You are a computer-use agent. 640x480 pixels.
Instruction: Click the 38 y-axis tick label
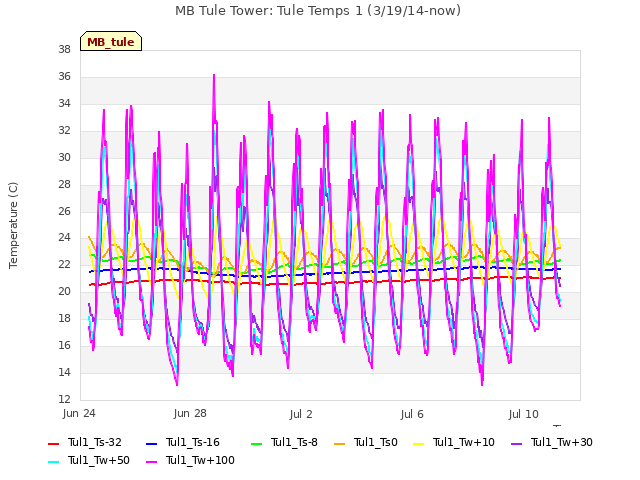click(x=64, y=50)
